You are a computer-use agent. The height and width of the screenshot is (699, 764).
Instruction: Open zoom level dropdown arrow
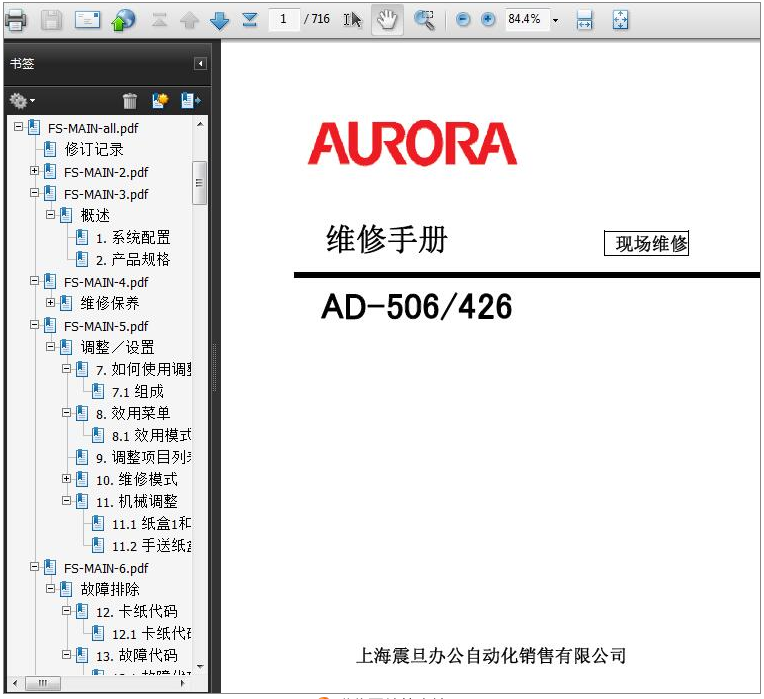click(x=555, y=20)
